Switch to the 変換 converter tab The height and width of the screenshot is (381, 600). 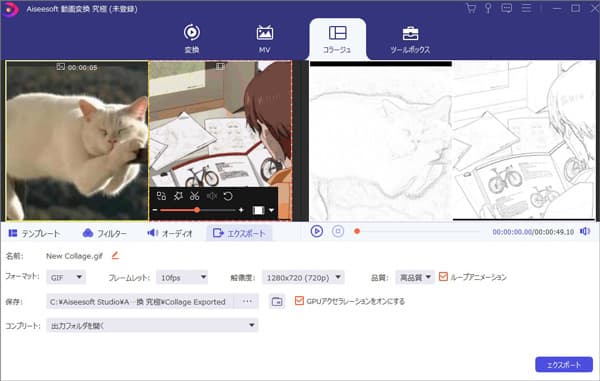click(192, 39)
